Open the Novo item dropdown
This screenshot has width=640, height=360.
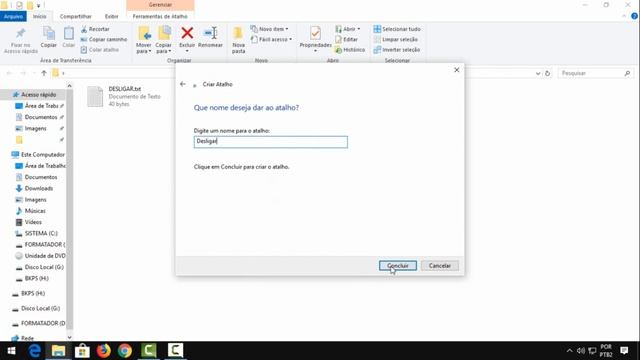pos(269,29)
